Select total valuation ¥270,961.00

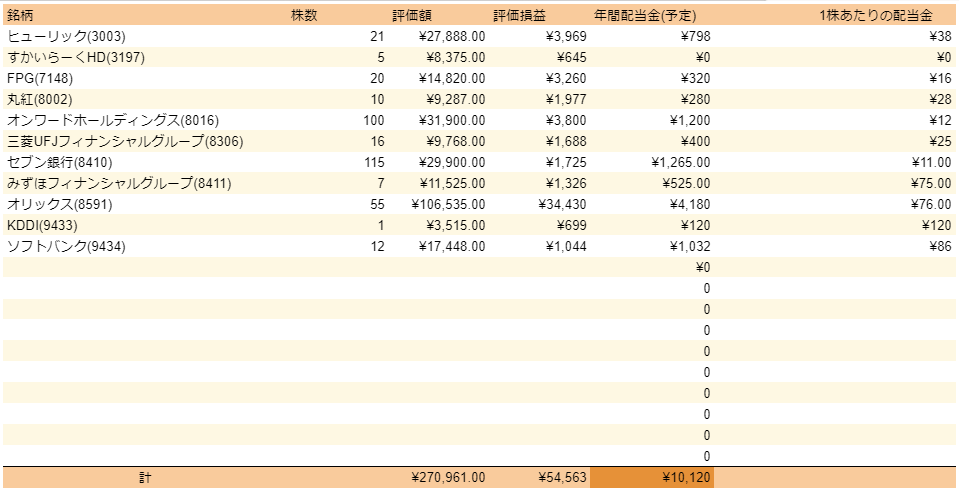449,478
